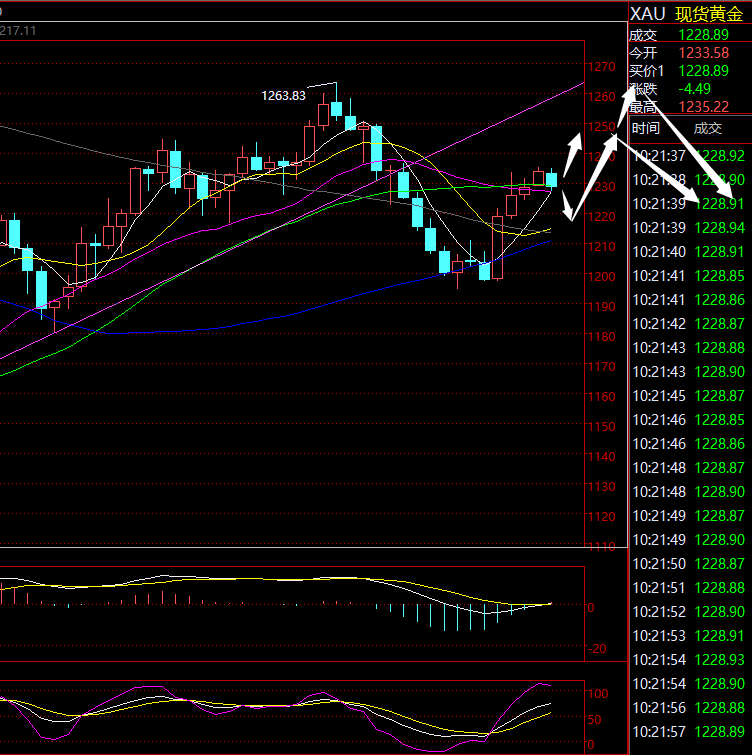
Task: Click the 50 label on oscillator axis
Action: click(595, 719)
